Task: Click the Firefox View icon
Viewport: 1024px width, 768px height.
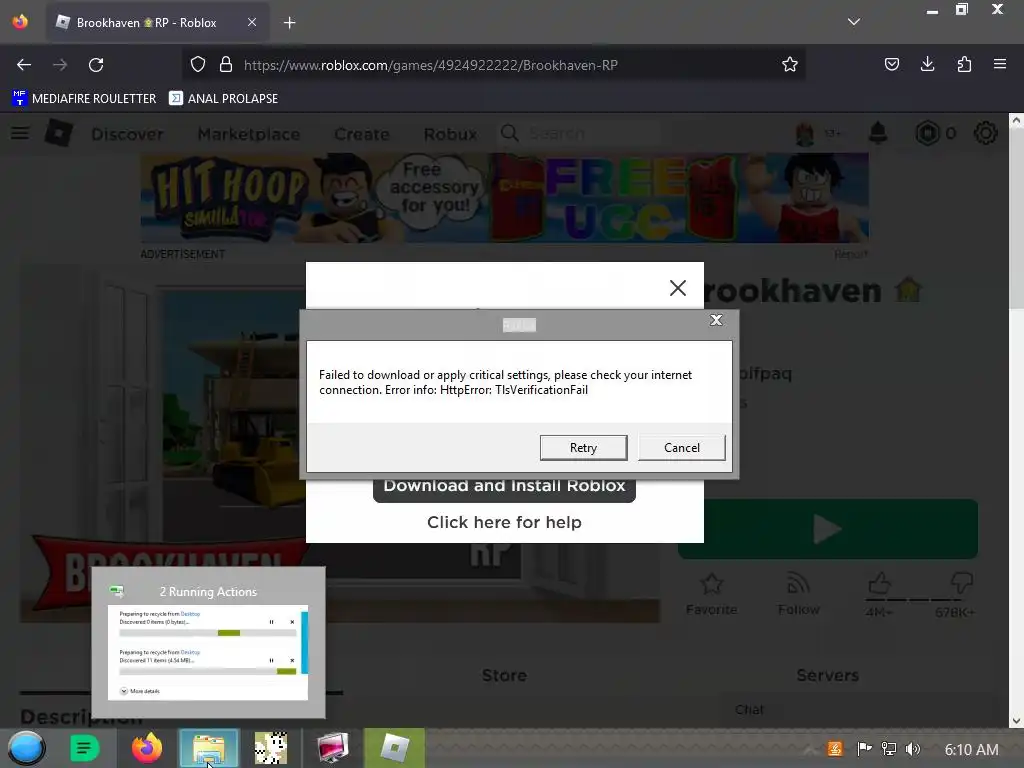Action: pyautogui.click(x=20, y=22)
